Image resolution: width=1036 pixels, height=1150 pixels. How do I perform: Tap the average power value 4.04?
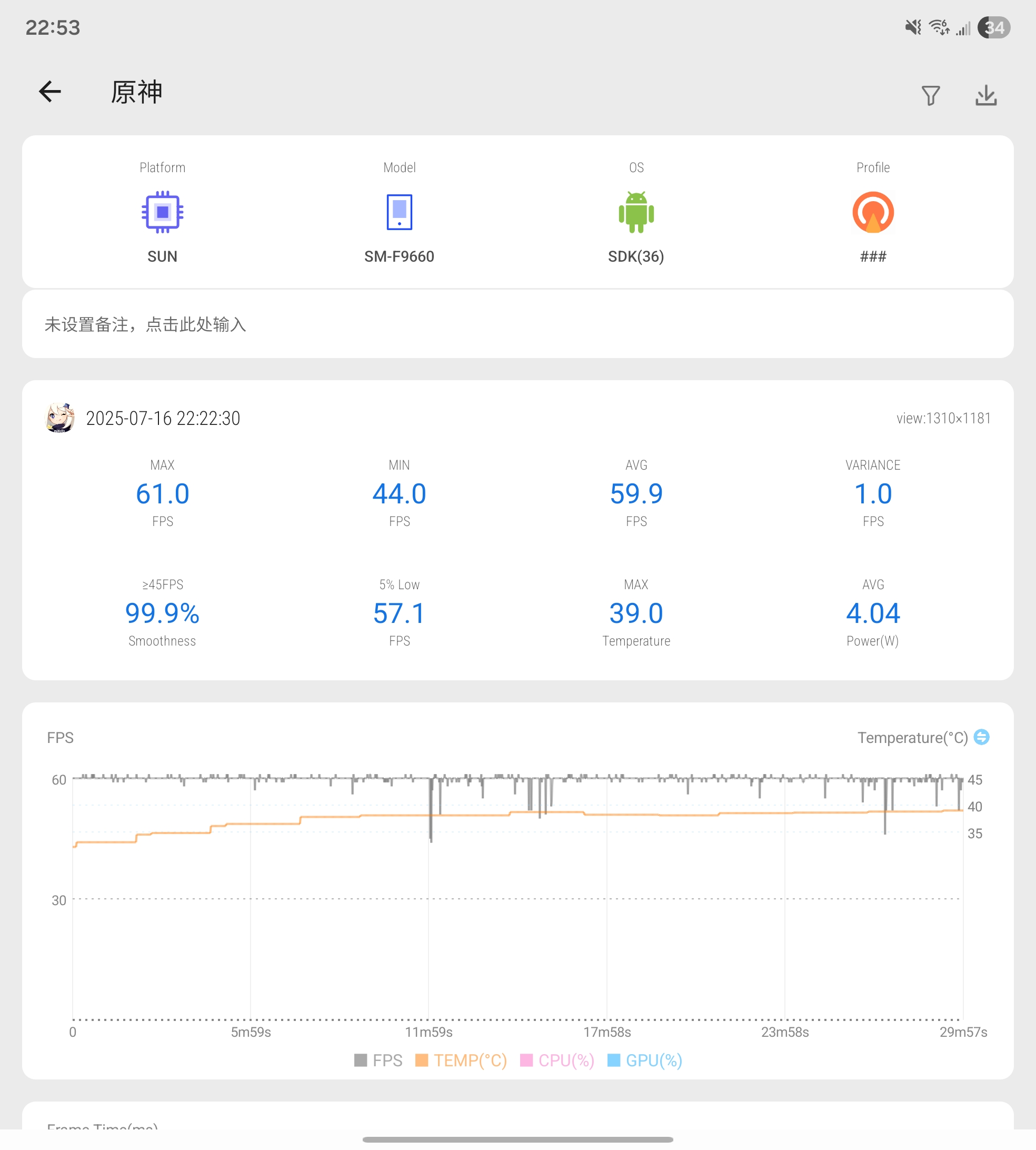(873, 613)
